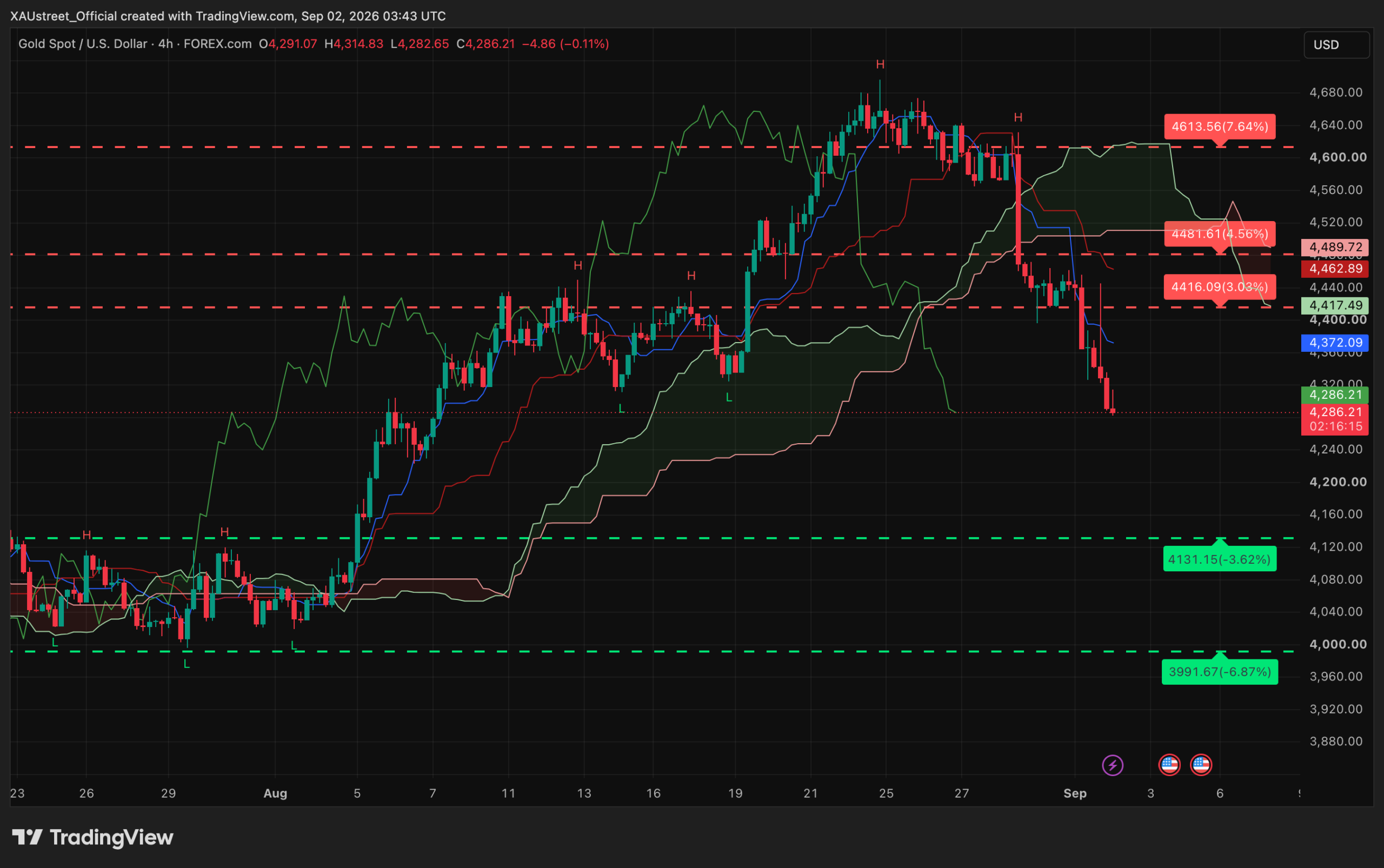
Task: Click the 4,417.49 price axis tag
Action: click(1335, 305)
